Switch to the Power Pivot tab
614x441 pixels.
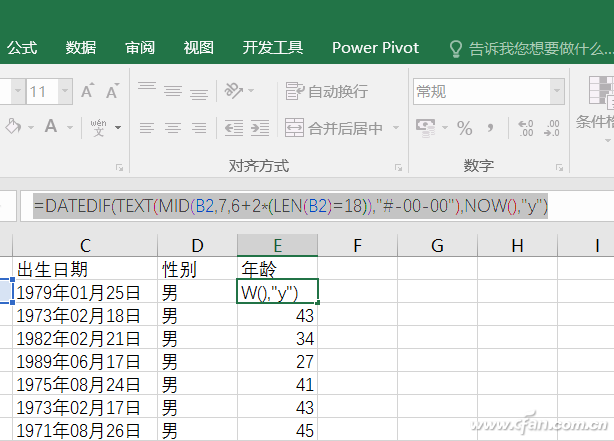(x=375, y=47)
